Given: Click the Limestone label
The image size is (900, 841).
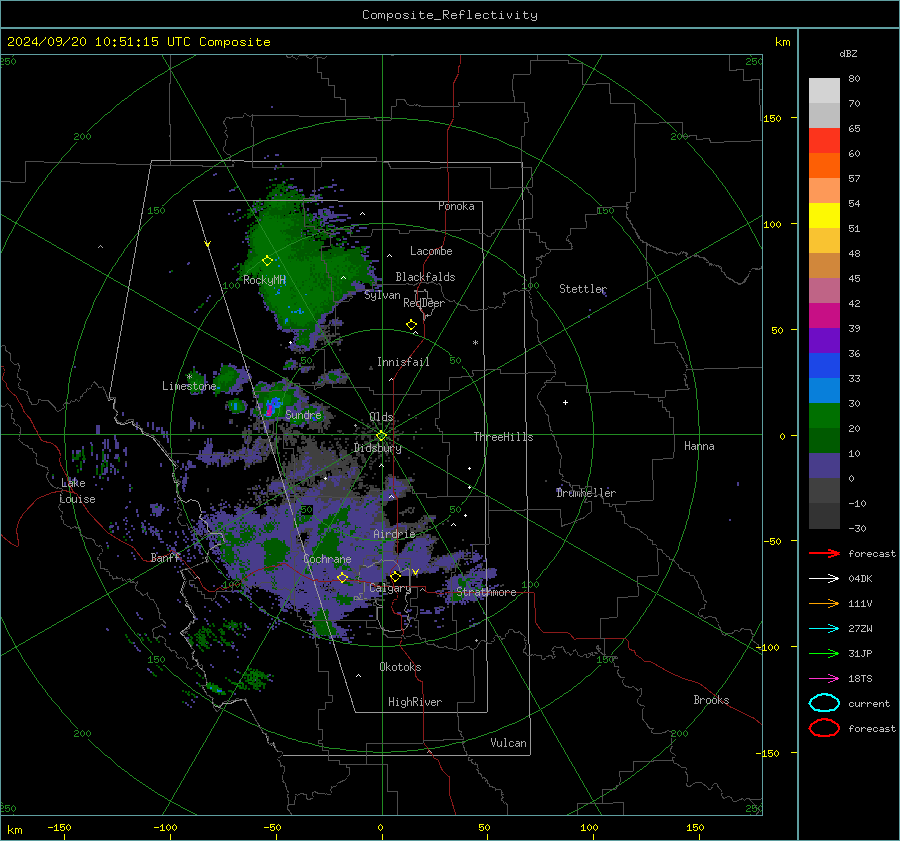Looking at the screenshot, I should (x=189, y=386).
